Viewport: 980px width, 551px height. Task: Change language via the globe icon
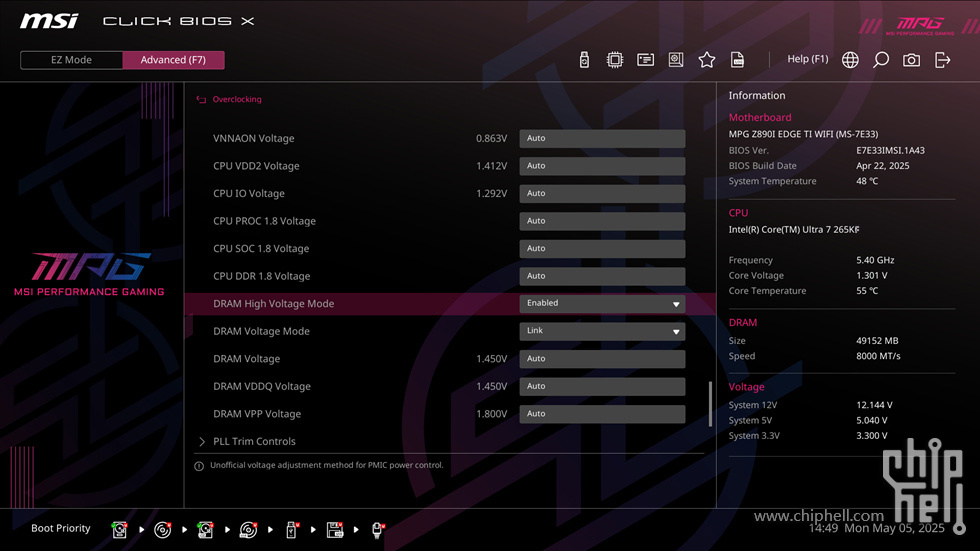850,59
